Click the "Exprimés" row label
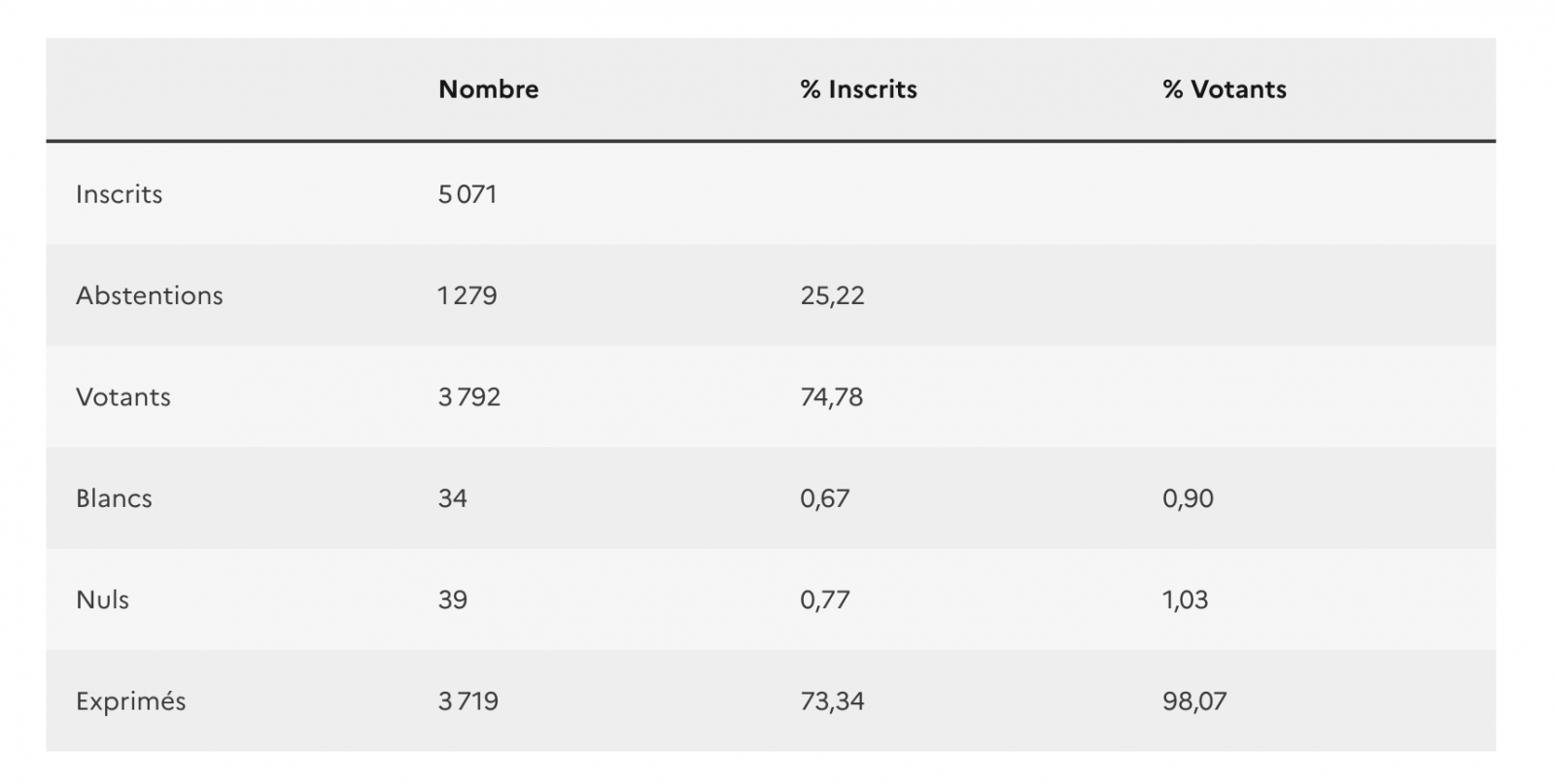The width and height of the screenshot is (1555, 784). pos(130,701)
